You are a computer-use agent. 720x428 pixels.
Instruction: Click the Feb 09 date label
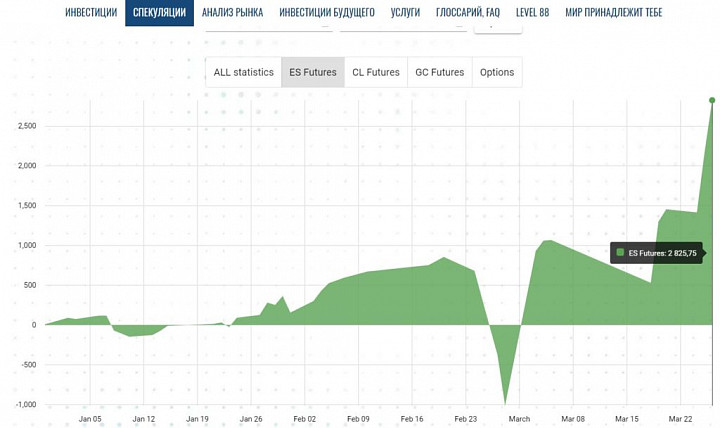[x=358, y=419]
